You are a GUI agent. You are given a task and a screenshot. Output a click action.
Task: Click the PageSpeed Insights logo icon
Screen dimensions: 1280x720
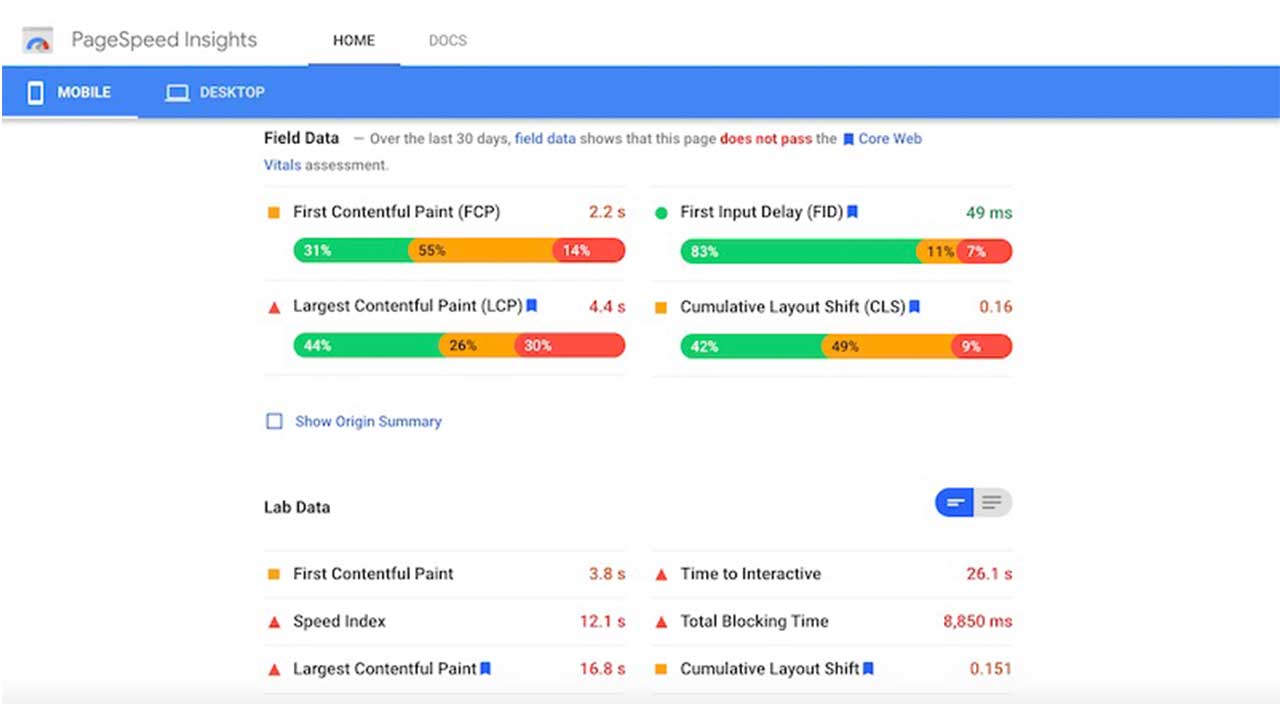(38, 42)
